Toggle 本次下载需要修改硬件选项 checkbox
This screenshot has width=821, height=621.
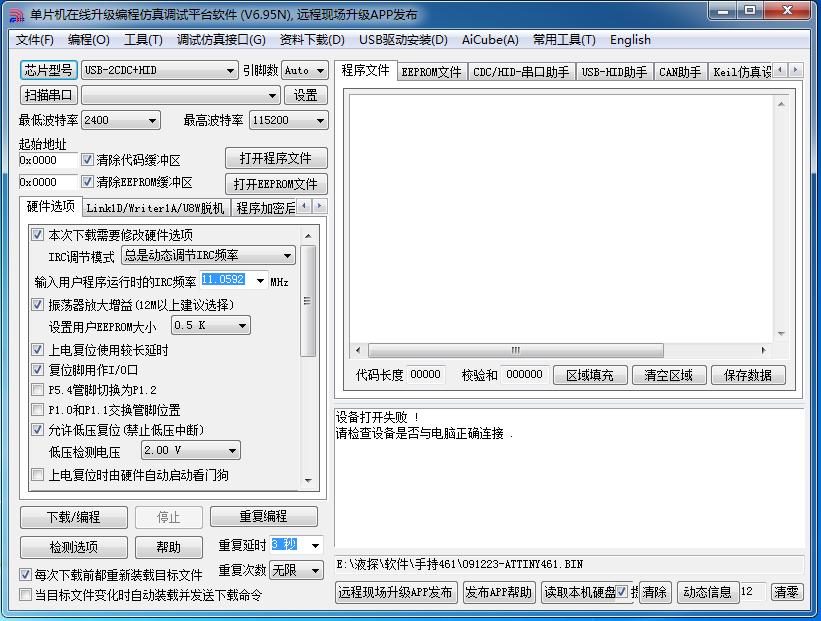pyautogui.click(x=37, y=235)
